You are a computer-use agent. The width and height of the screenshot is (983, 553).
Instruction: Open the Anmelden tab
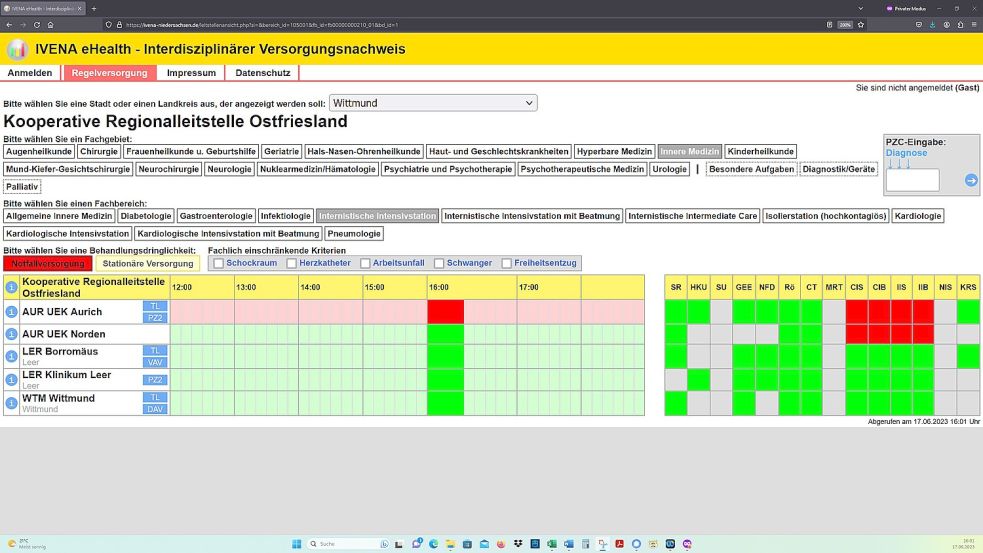(30, 73)
